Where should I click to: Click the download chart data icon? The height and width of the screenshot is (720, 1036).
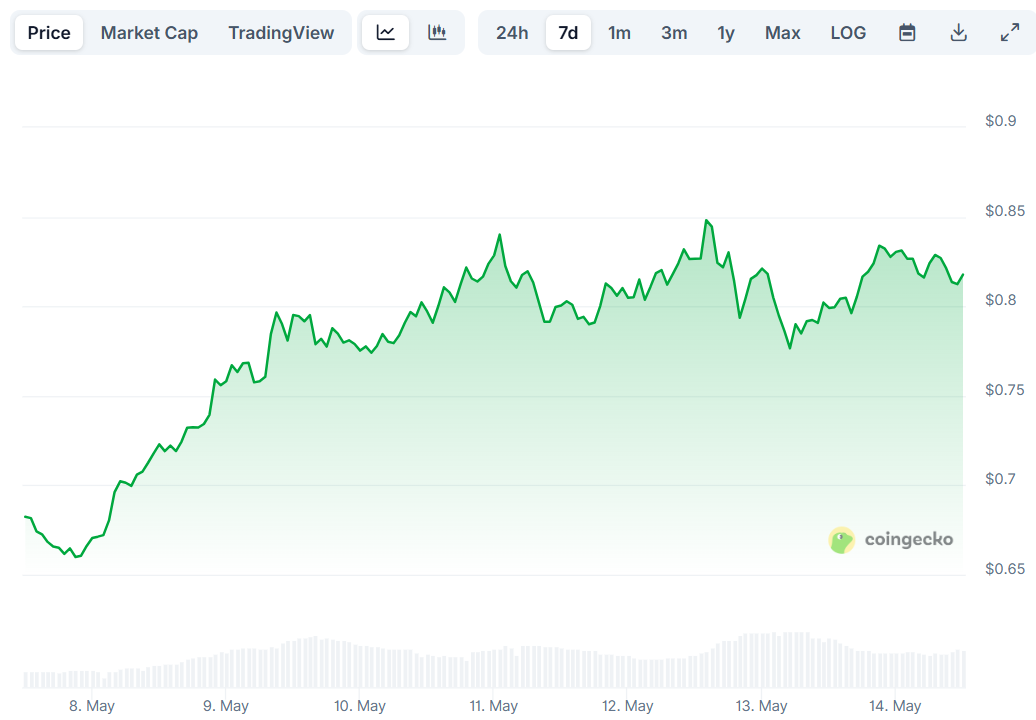coord(958,32)
